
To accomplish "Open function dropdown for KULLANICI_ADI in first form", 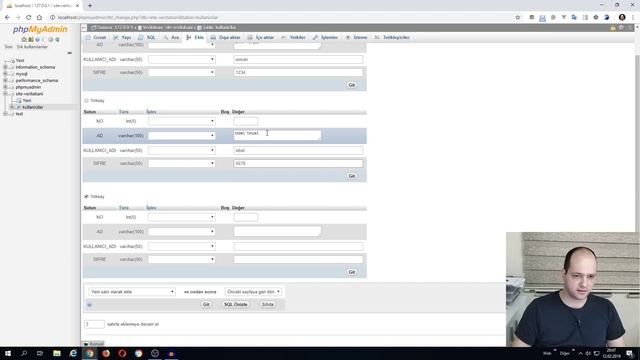I will tap(182, 60).
